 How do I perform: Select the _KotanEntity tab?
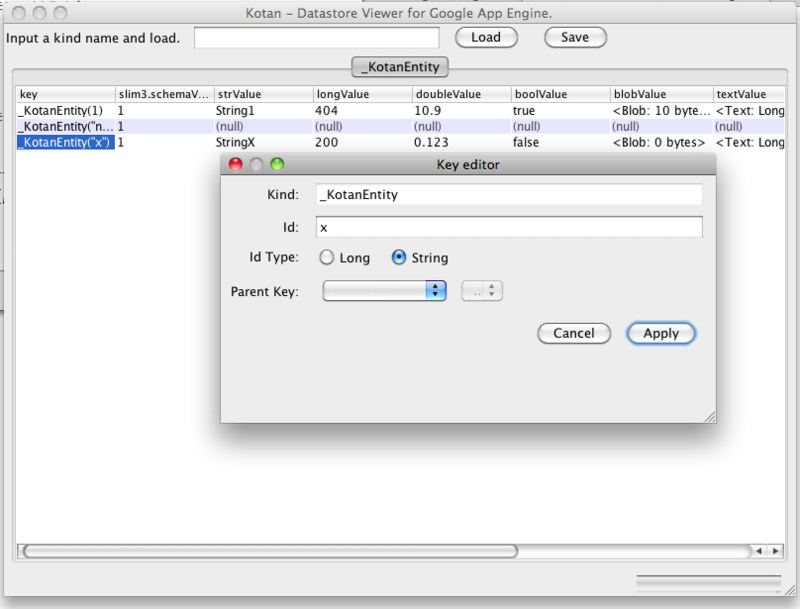400,67
